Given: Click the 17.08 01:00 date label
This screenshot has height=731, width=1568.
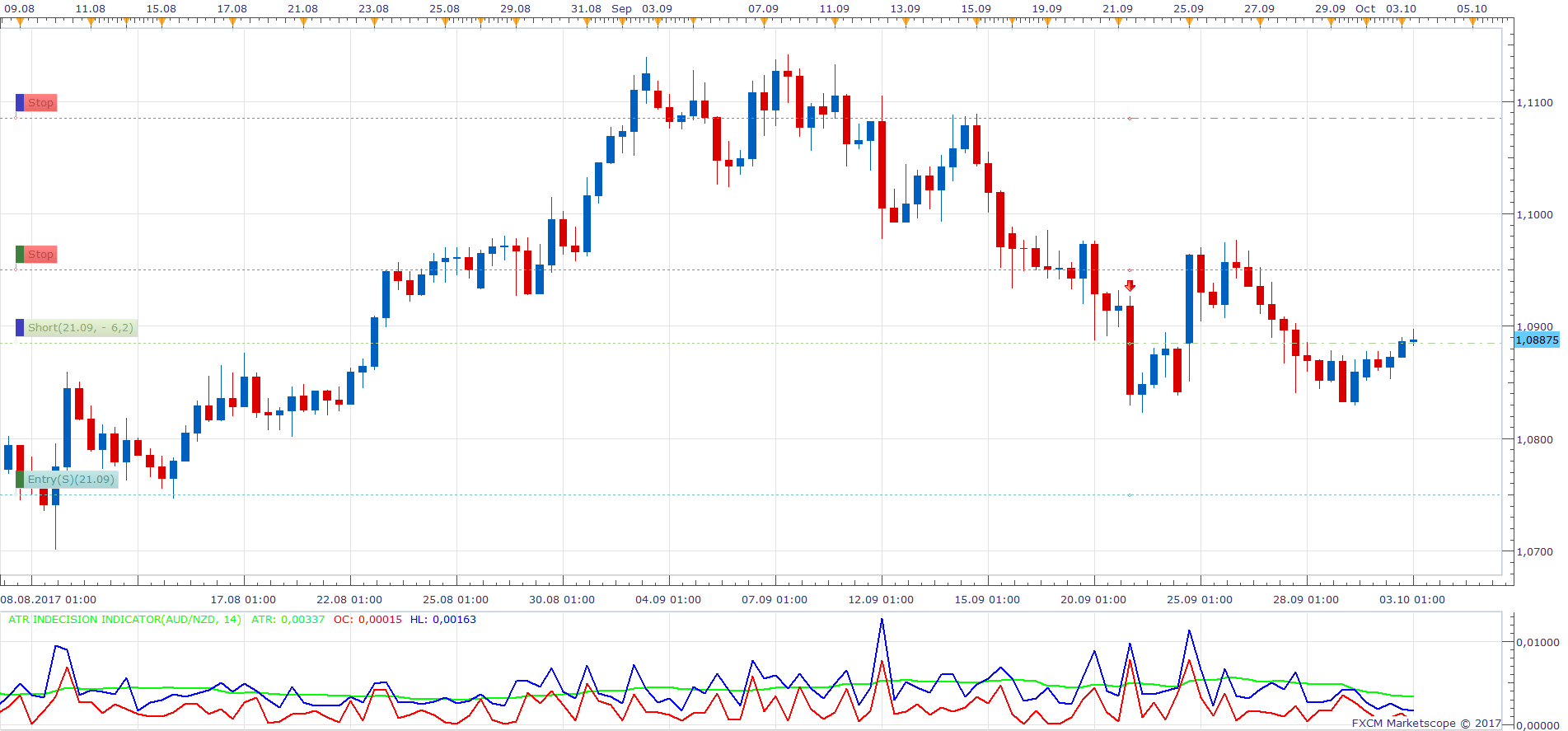Looking at the screenshot, I should (x=243, y=600).
